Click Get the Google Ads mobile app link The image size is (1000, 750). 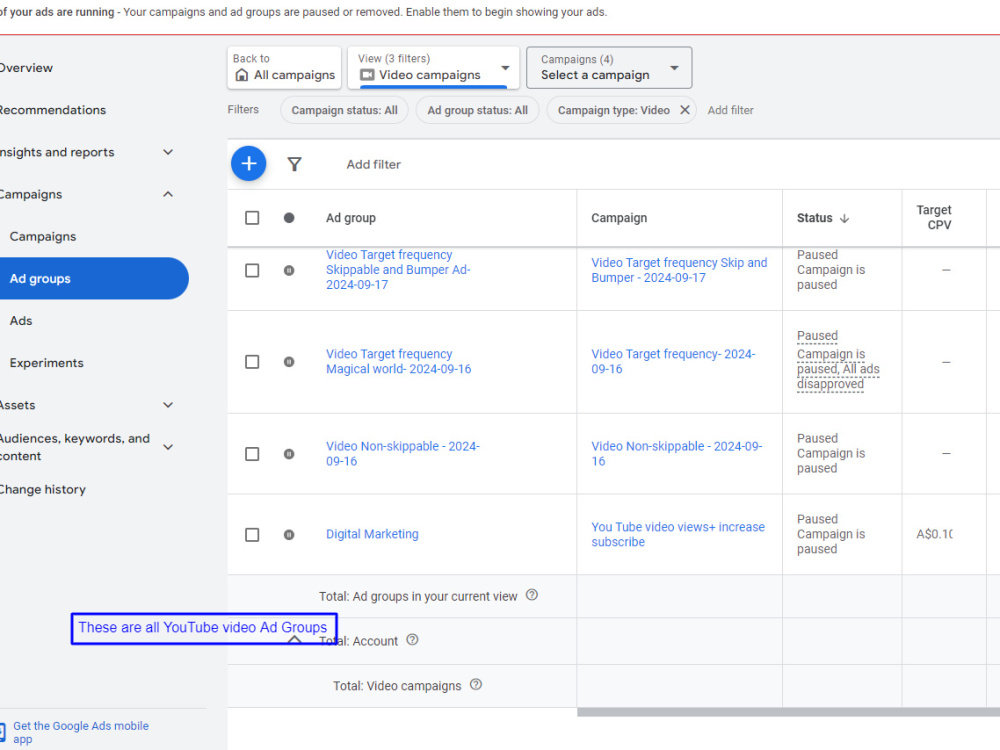(x=80, y=732)
